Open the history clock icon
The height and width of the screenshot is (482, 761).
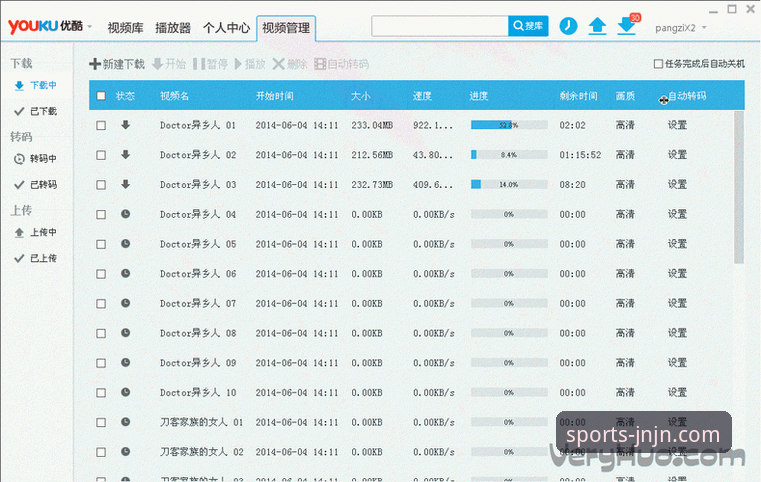click(x=568, y=26)
